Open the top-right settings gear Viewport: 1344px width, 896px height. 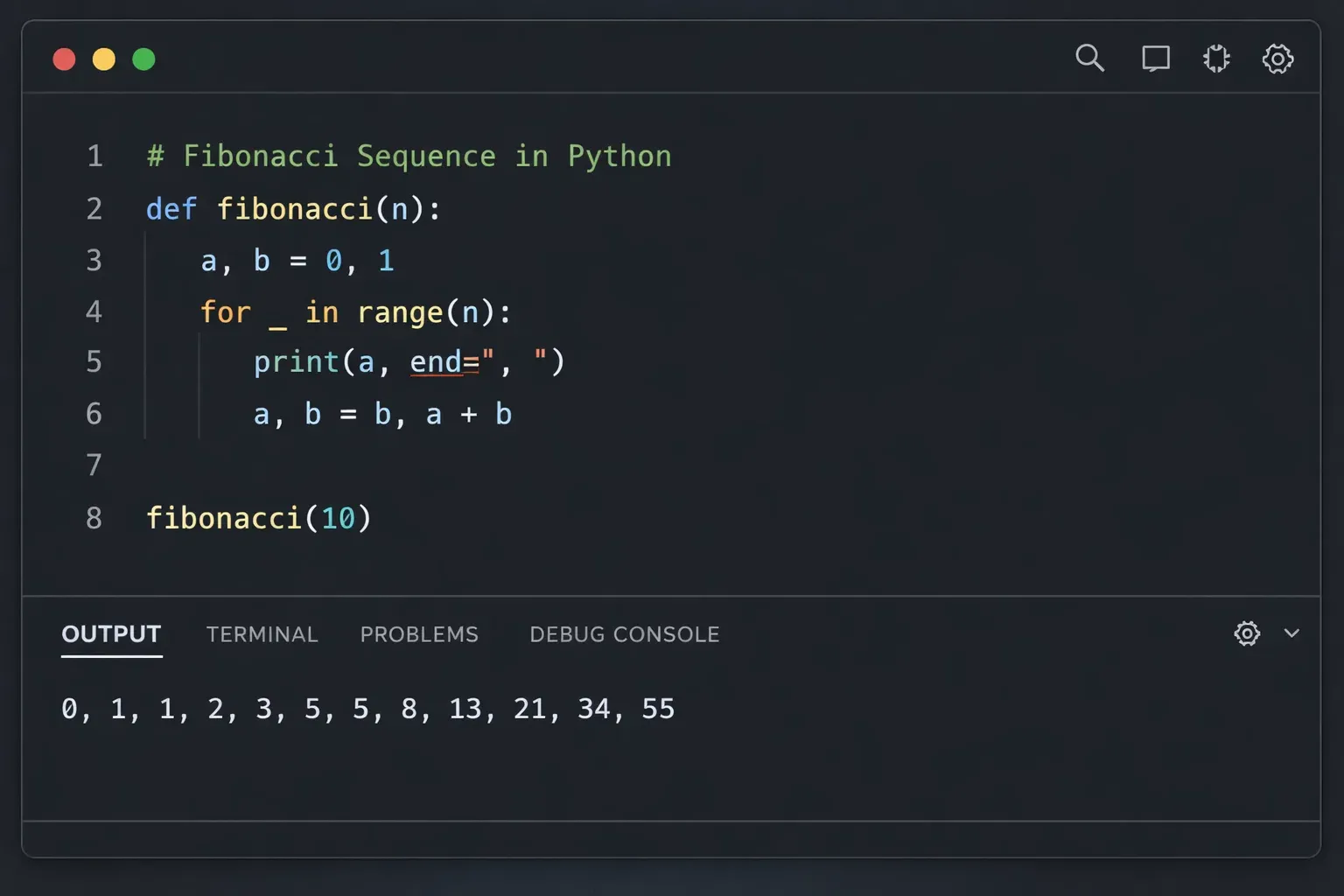point(1277,59)
